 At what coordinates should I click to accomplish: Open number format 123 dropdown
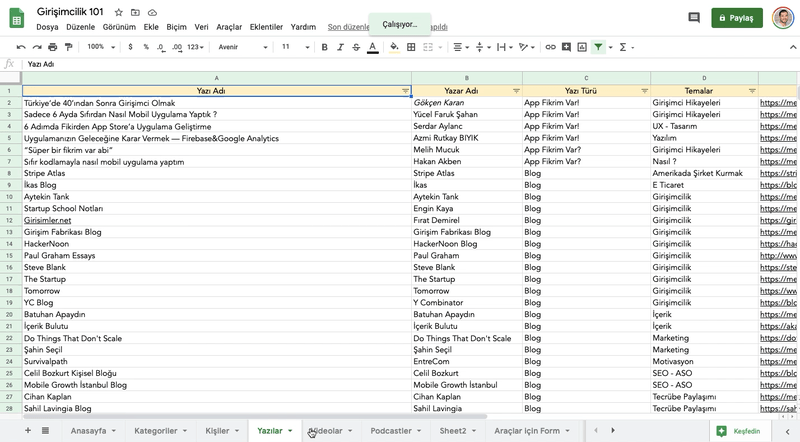195,47
